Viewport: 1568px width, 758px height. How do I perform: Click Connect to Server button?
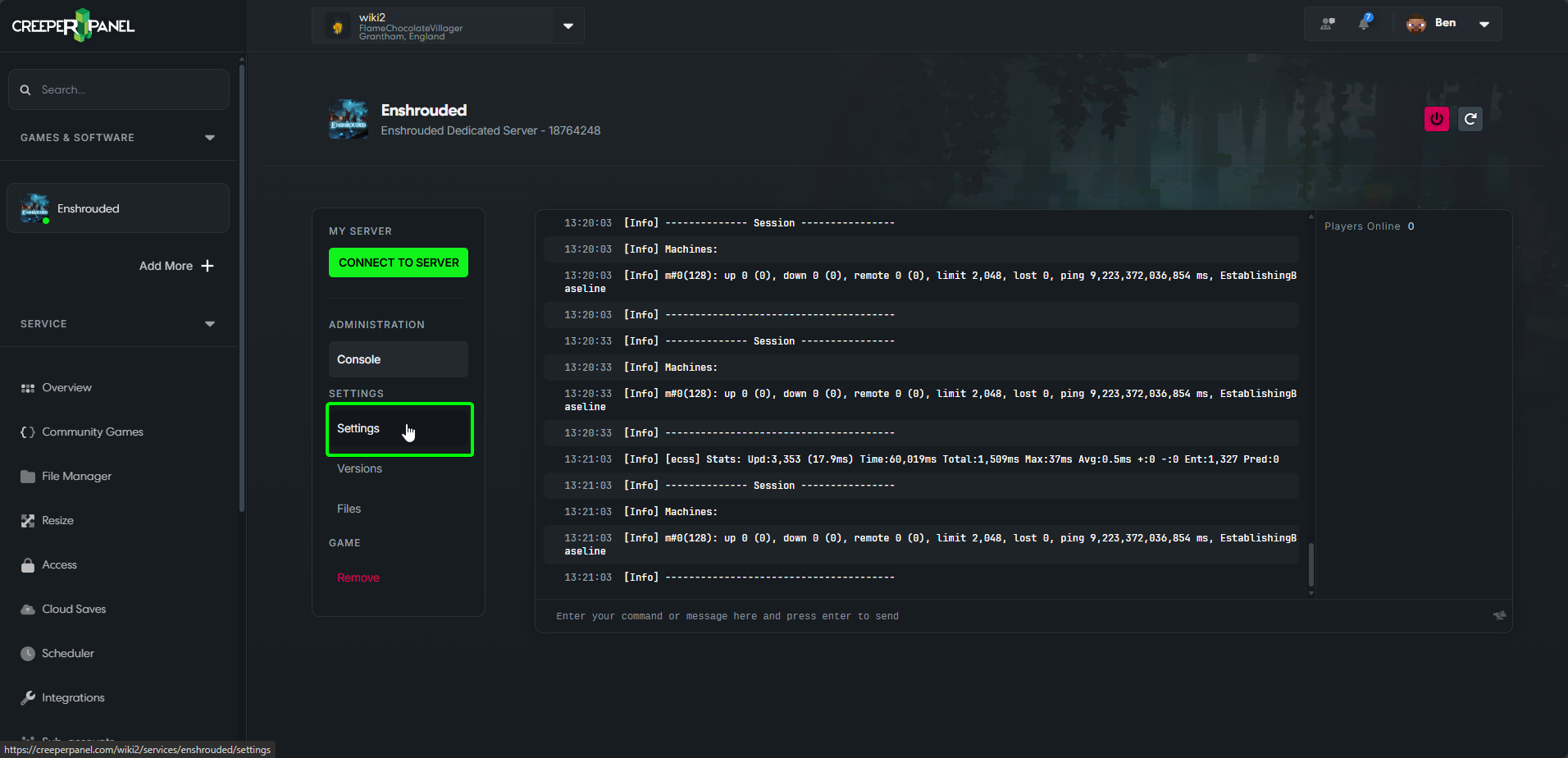click(x=399, y=263)
